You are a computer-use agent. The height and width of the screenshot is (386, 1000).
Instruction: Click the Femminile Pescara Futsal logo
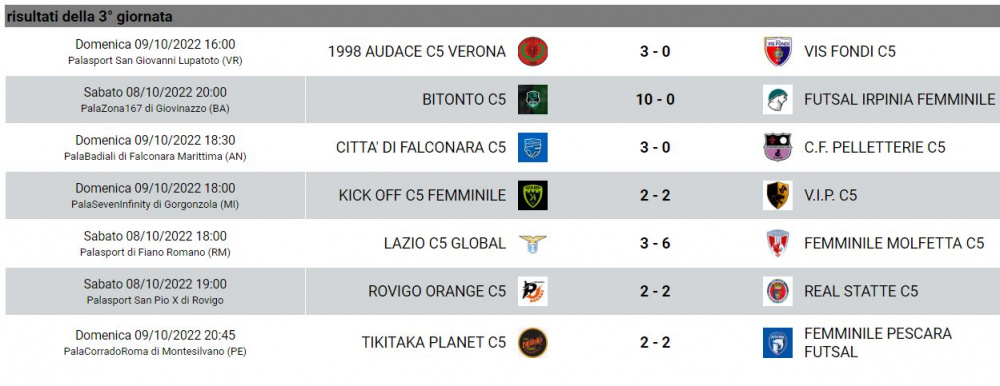pyautogui.click(x=778, y=343)
